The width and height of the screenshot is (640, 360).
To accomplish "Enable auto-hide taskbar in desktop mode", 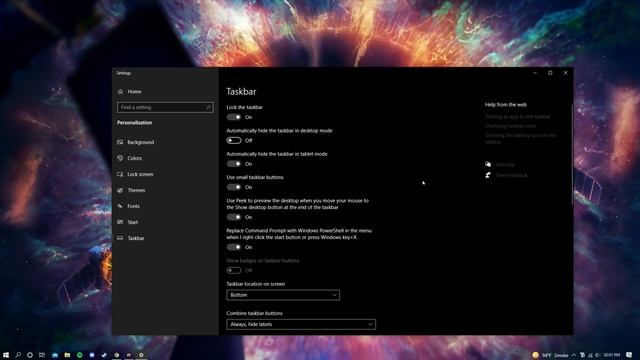I will (x=234, y=140).
